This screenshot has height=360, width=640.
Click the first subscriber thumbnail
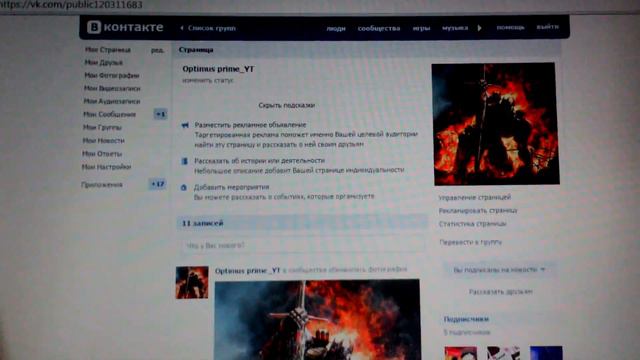point(460,353)
